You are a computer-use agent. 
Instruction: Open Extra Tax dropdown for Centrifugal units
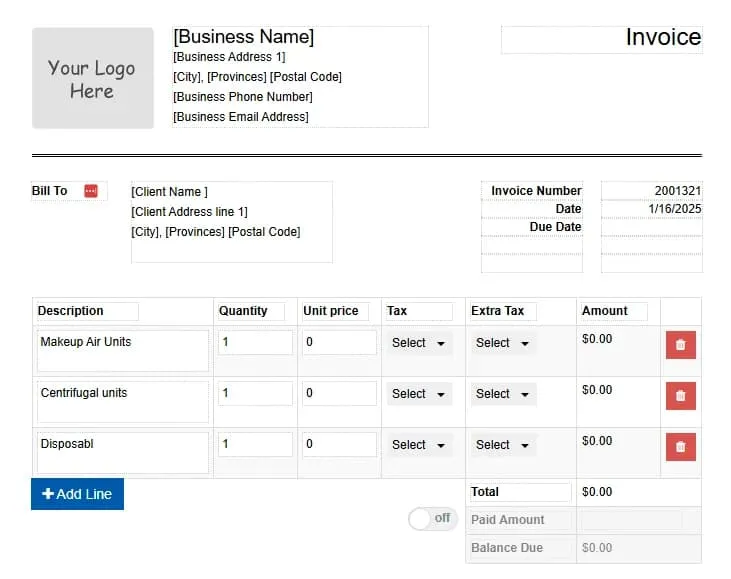point(503,394)
